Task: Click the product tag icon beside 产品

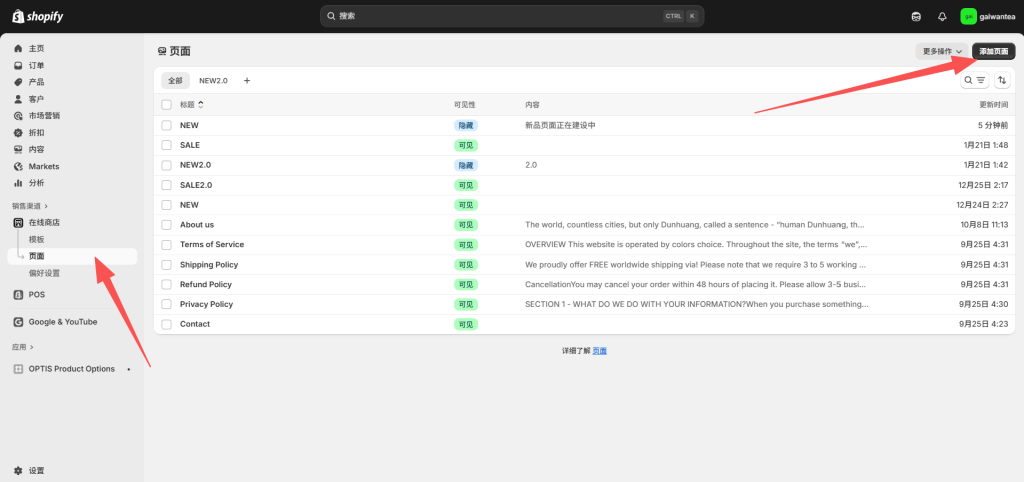Action: tap(18, 82)
